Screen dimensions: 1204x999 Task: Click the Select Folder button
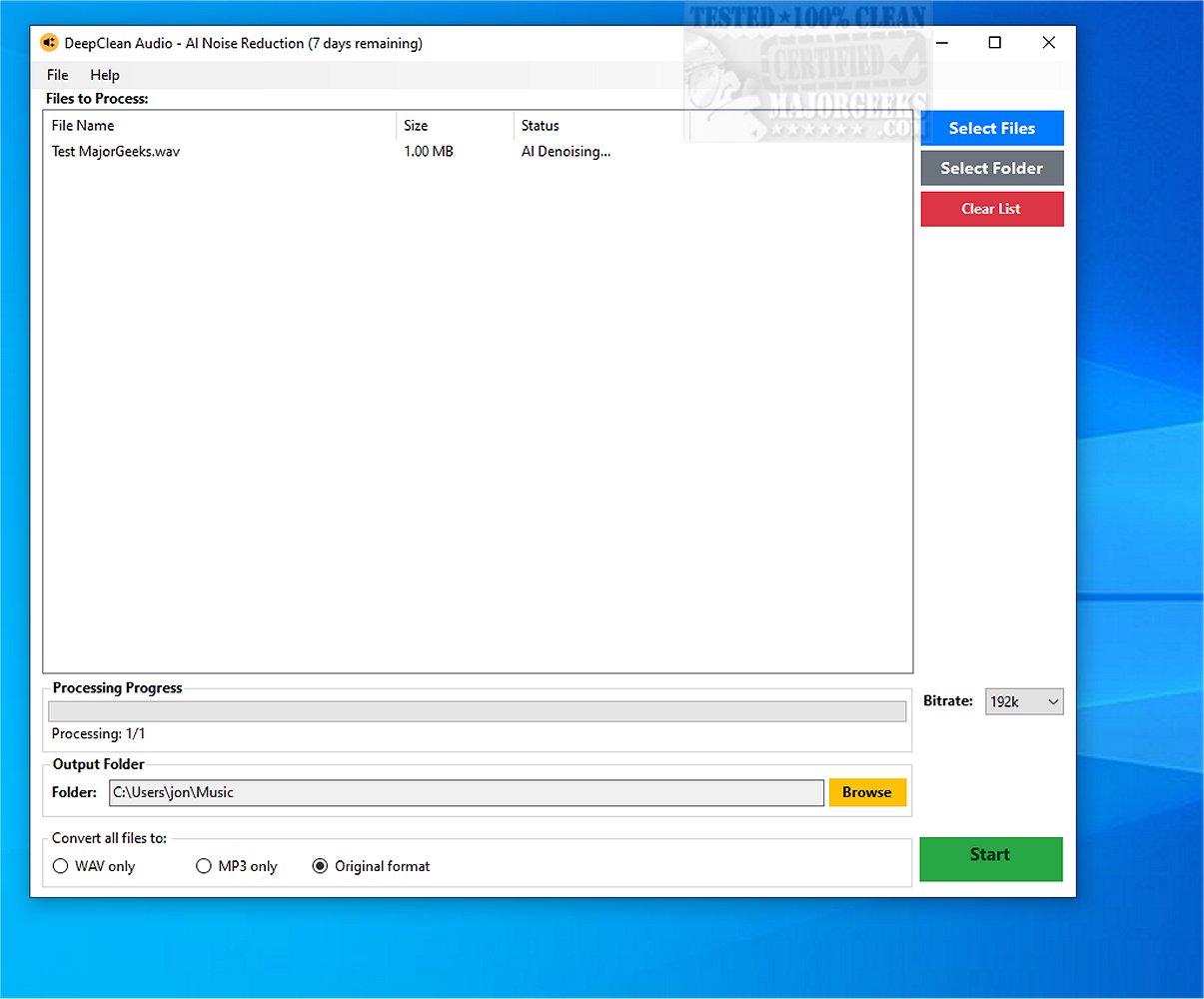pyautogui.click(x=992, y=168)
